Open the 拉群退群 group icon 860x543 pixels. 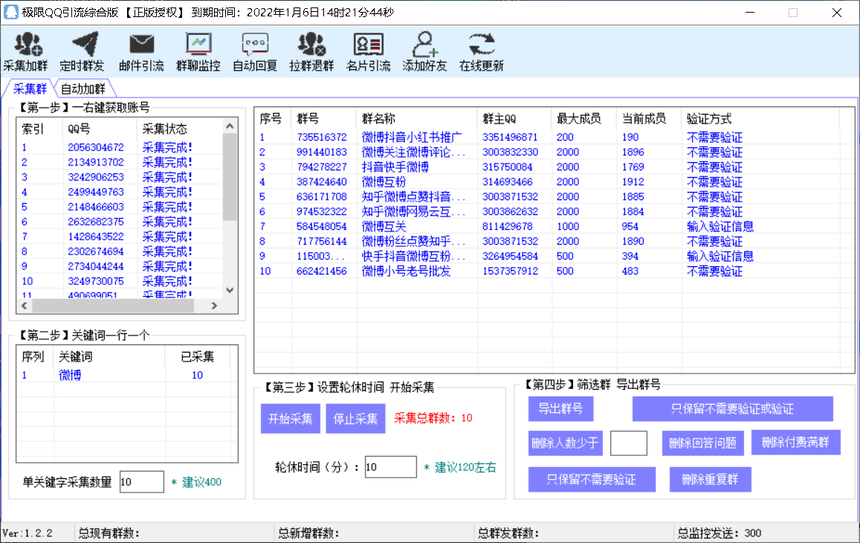coord(312,52)
